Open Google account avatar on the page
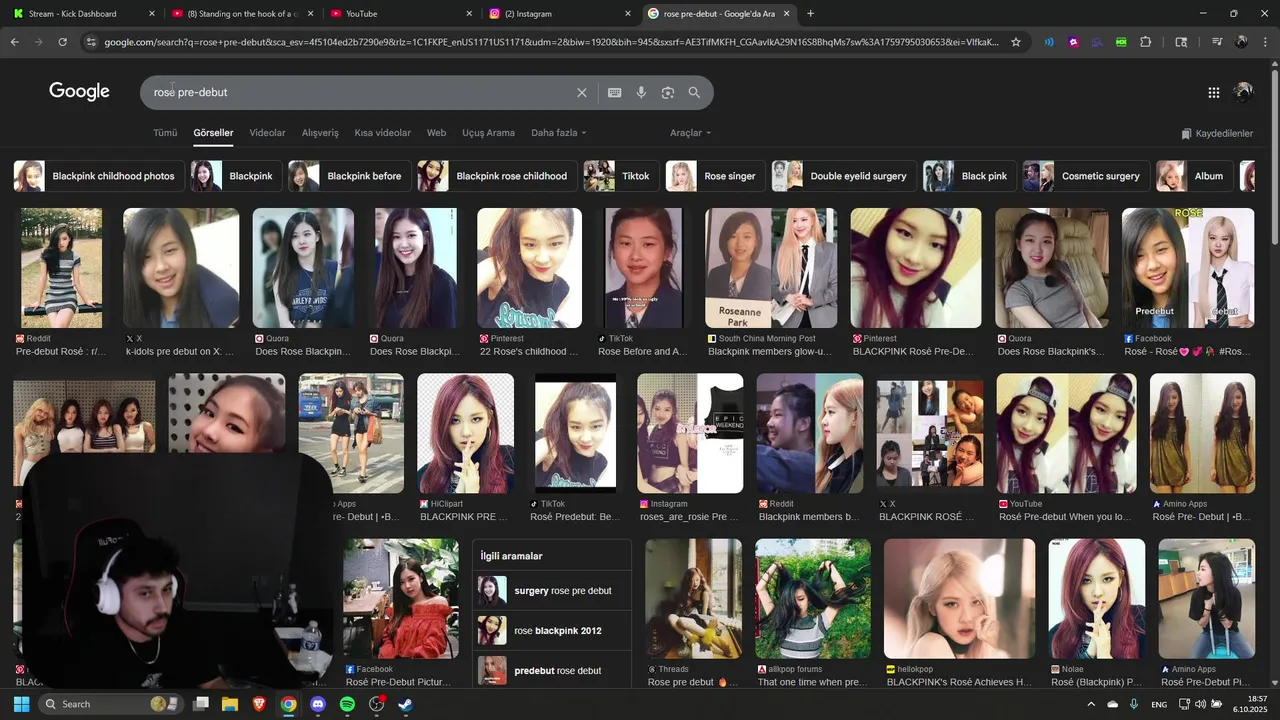 (1243, 92)
